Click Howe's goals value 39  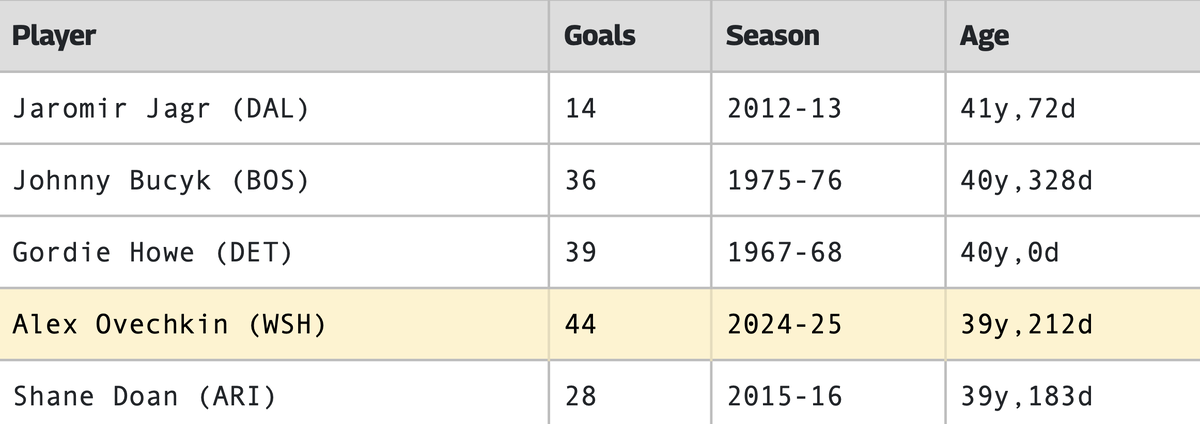[580, 253]
